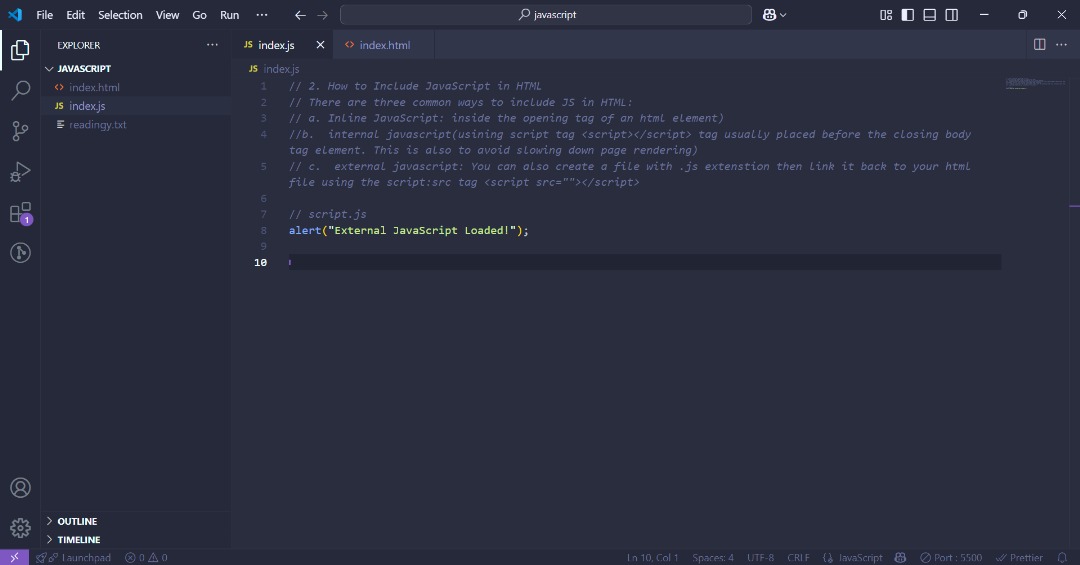Open the Go menu
The width and height of the screenshot is (1080, 565).
[199, 14]
